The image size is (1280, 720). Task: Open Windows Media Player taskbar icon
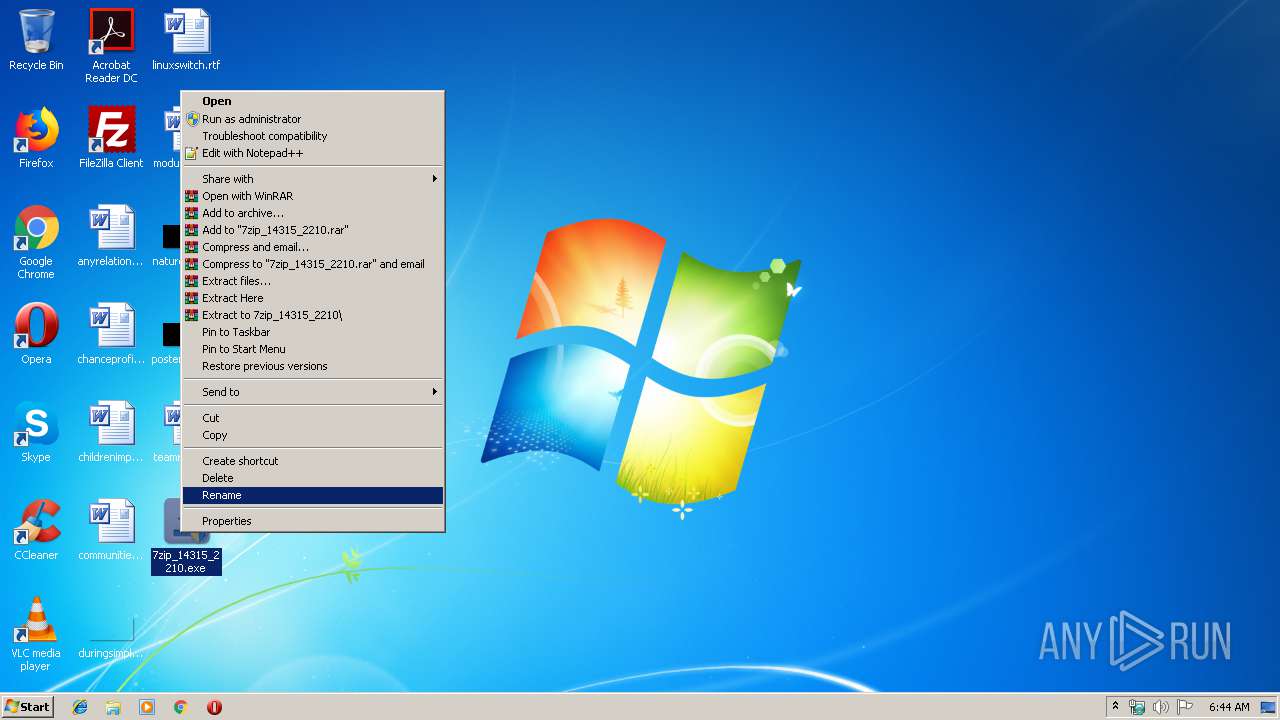[147, 707]
